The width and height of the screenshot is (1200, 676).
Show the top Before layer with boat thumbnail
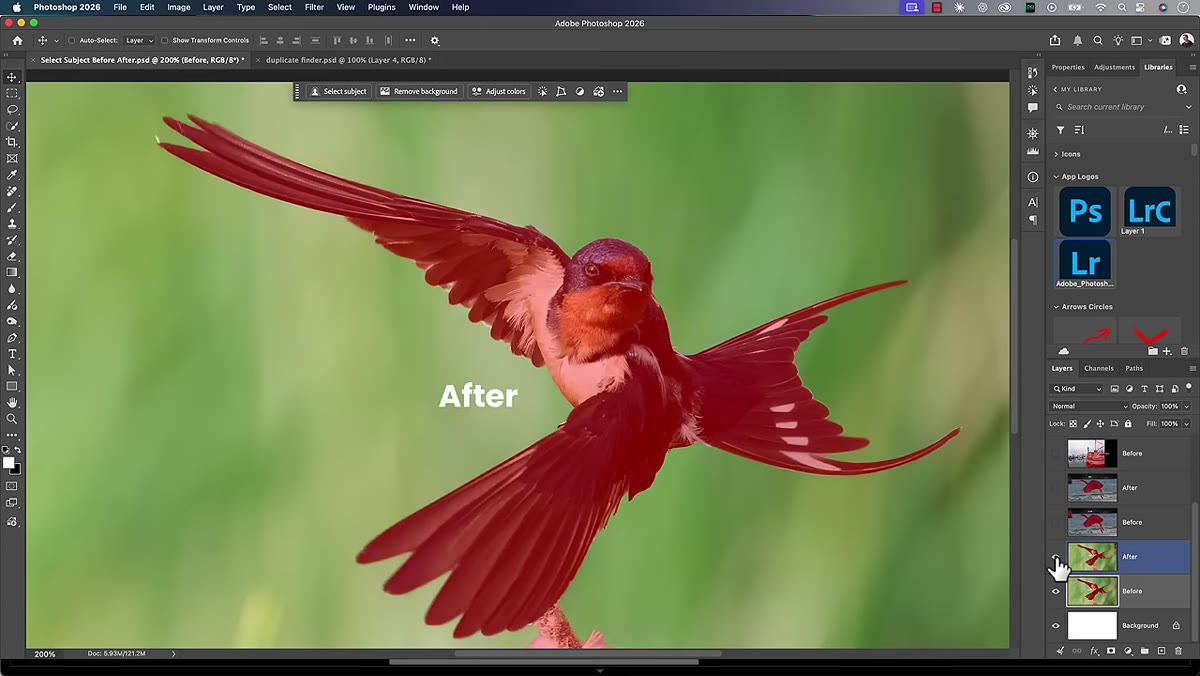pos(1055,453)
